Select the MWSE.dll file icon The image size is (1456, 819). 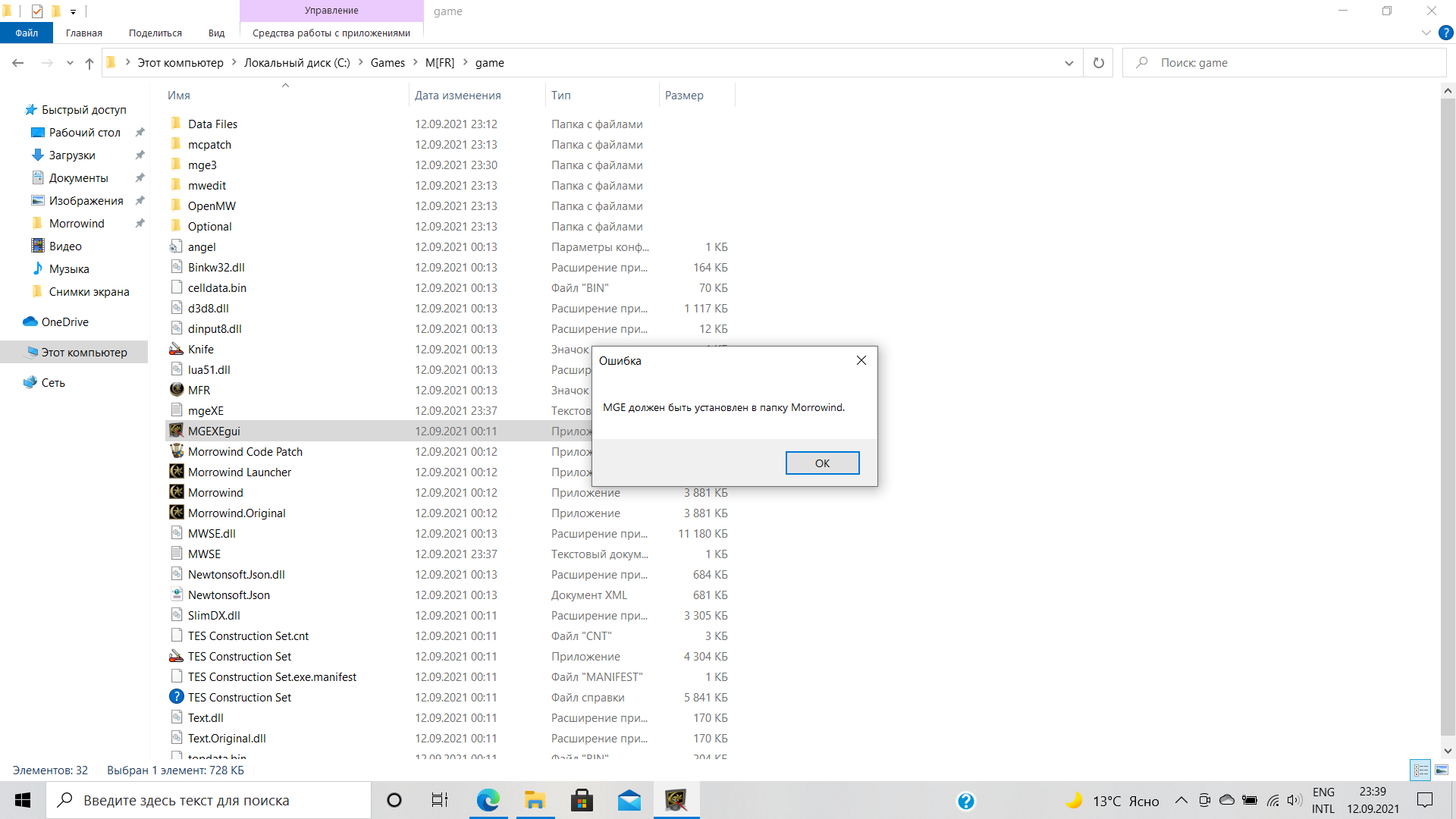[177, 533]
